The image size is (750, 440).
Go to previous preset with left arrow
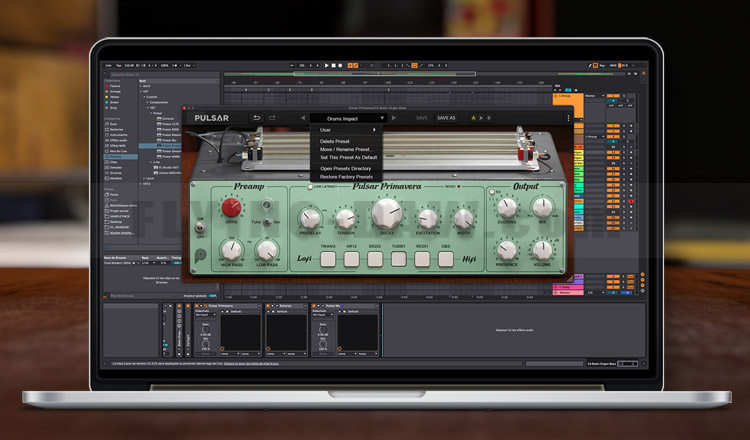click(x=303, y=118)
